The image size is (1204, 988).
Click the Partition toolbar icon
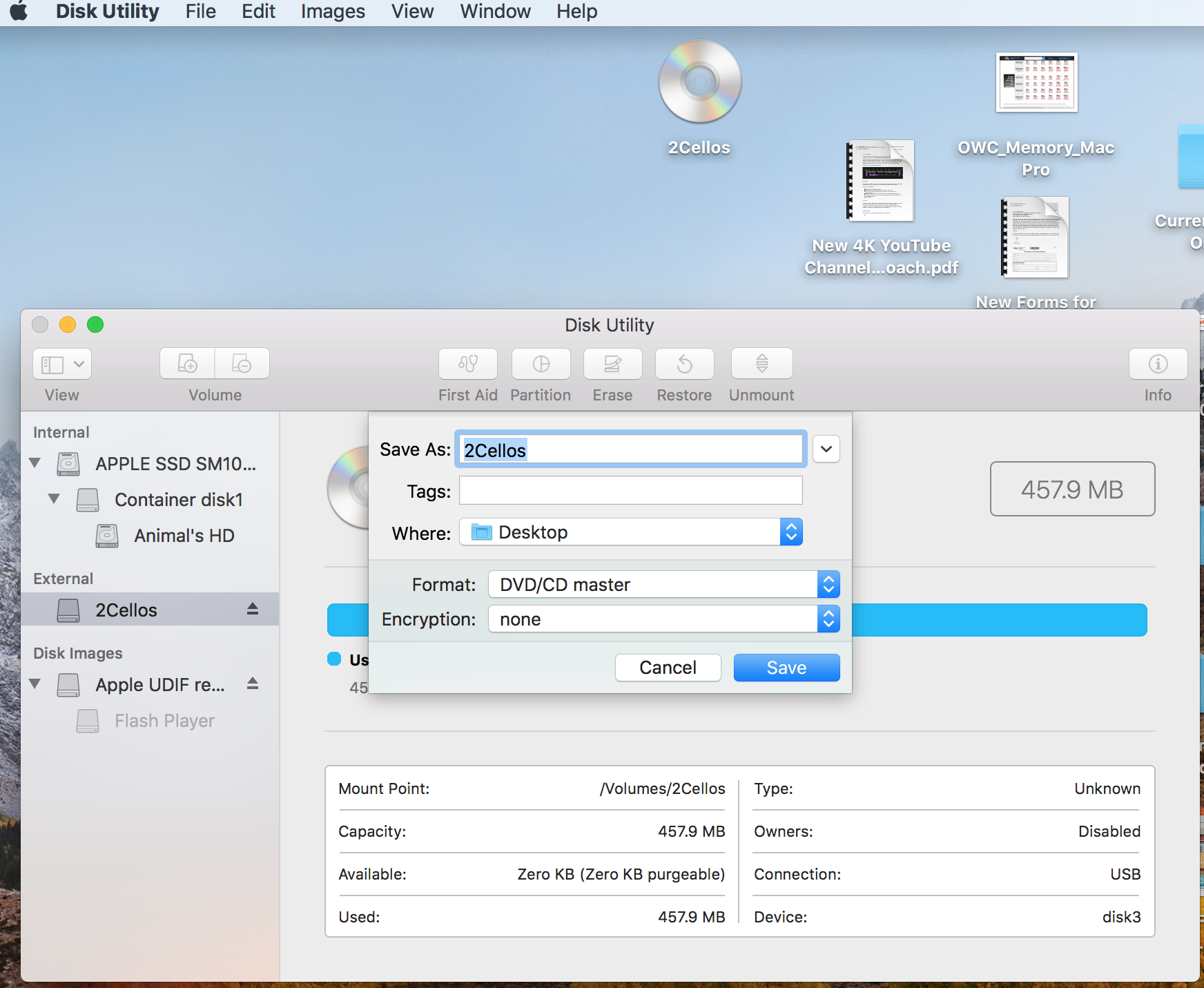tap(541, 364)
